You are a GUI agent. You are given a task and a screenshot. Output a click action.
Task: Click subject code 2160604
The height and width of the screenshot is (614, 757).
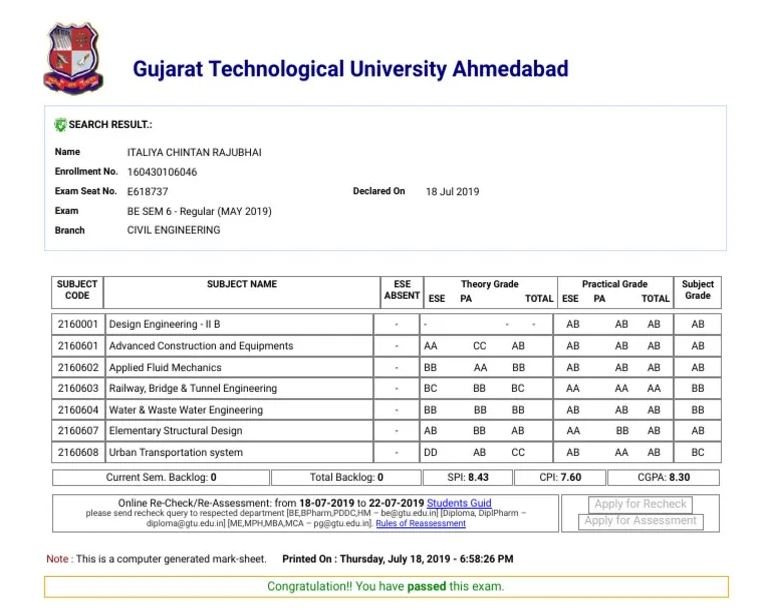pos(78,410)
